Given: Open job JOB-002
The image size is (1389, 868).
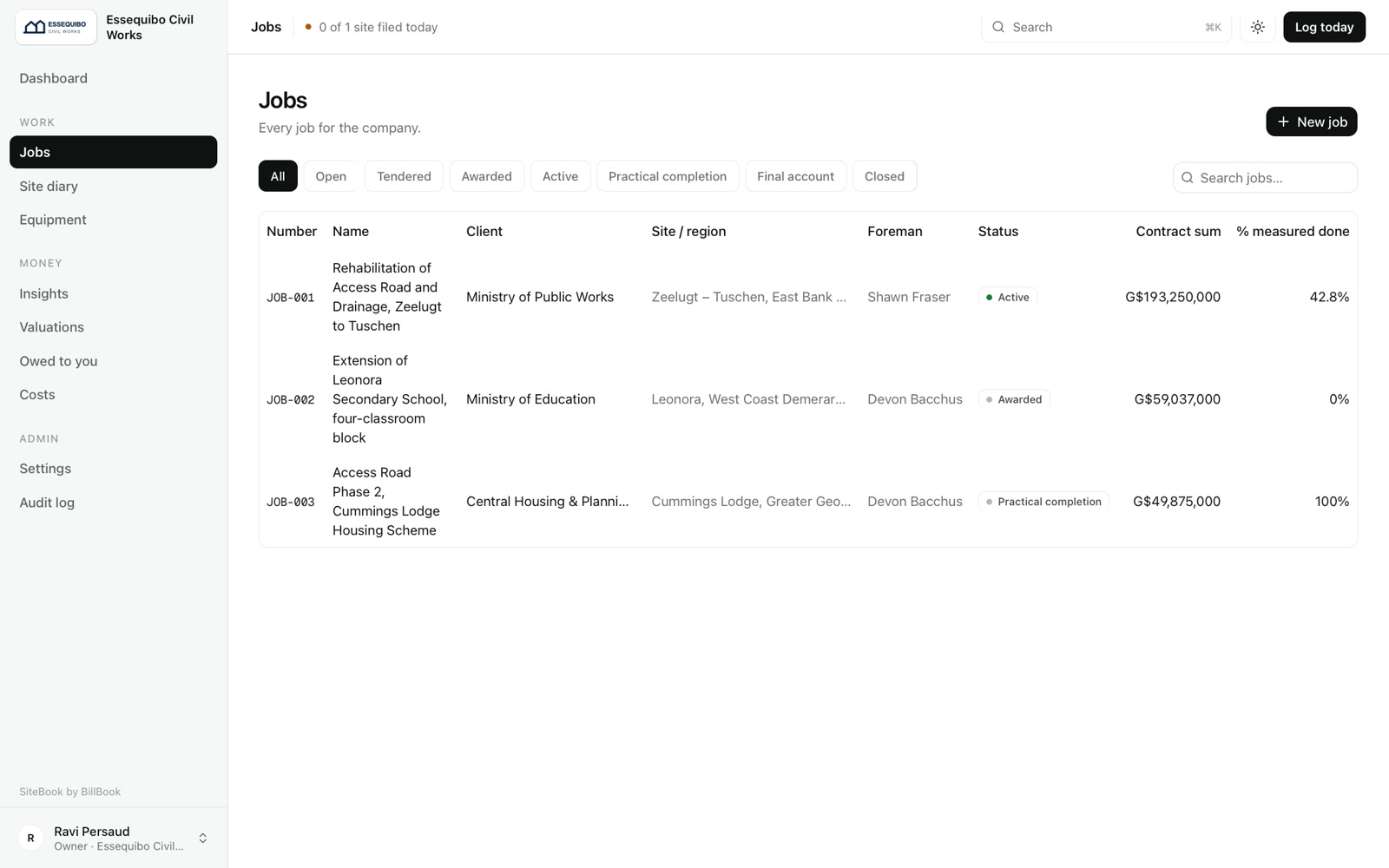Looking at the screenshot, I should point(290,399).
